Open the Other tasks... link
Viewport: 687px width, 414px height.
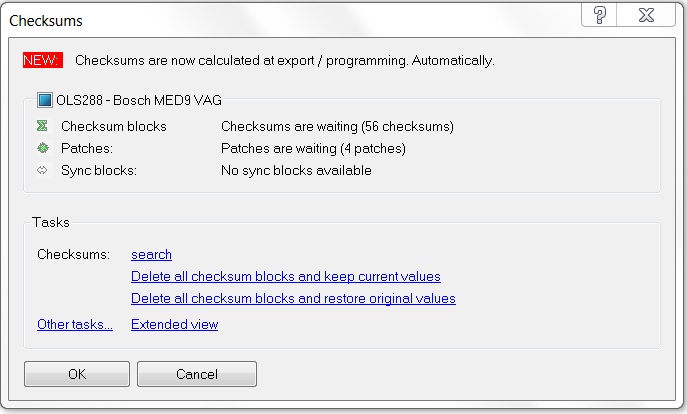(75, 324)
